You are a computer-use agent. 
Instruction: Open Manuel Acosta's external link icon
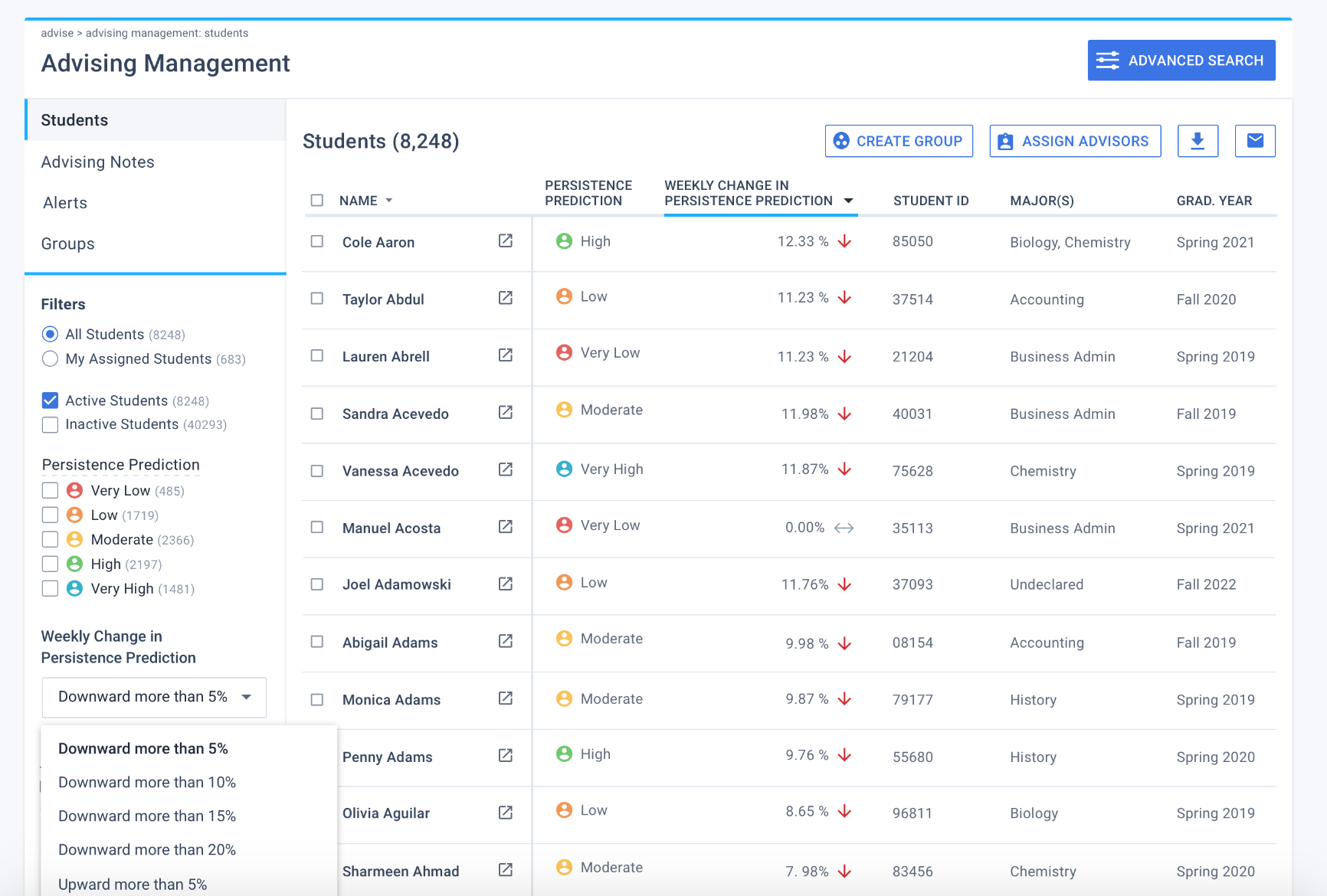click(506, 527)
